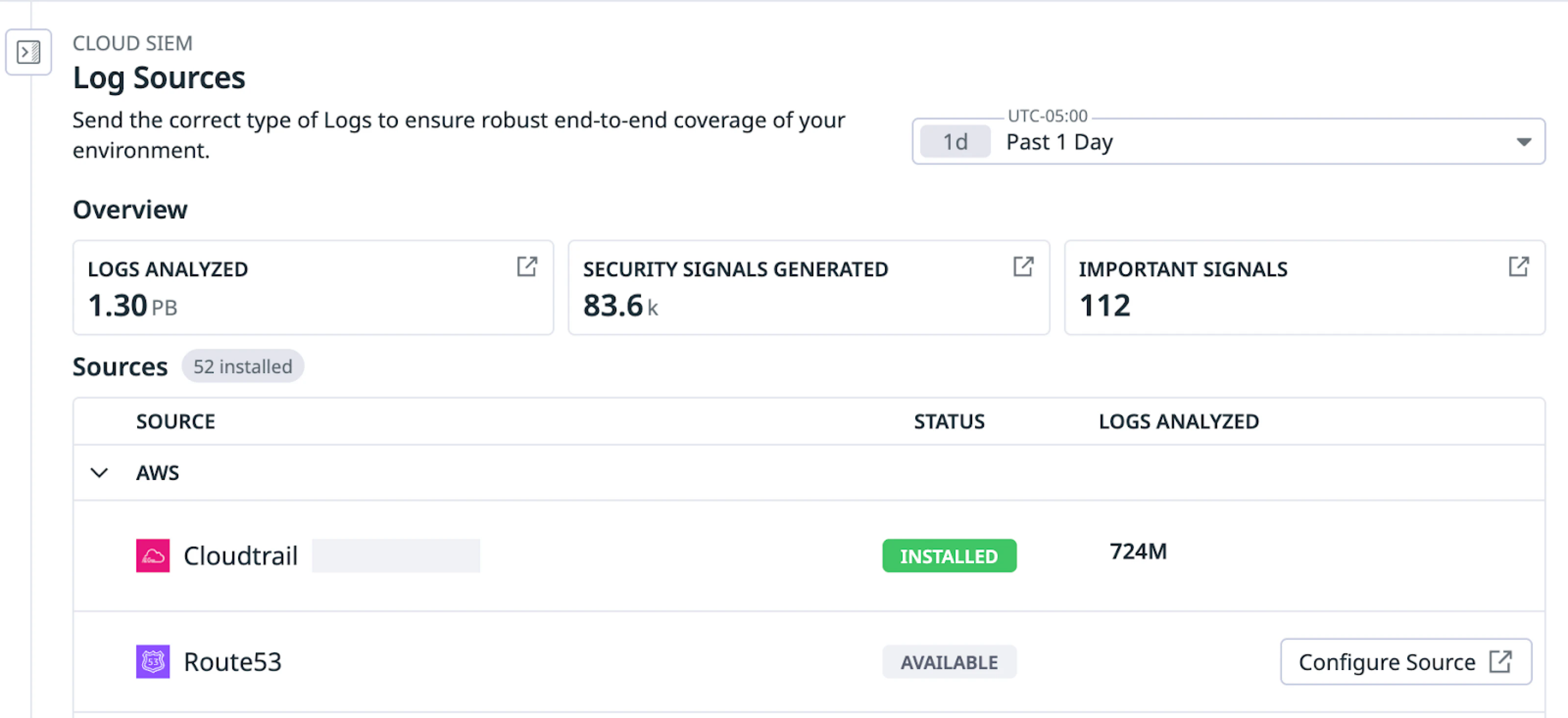
Task: Open the Cloudtrail source row
Action: 241,555
